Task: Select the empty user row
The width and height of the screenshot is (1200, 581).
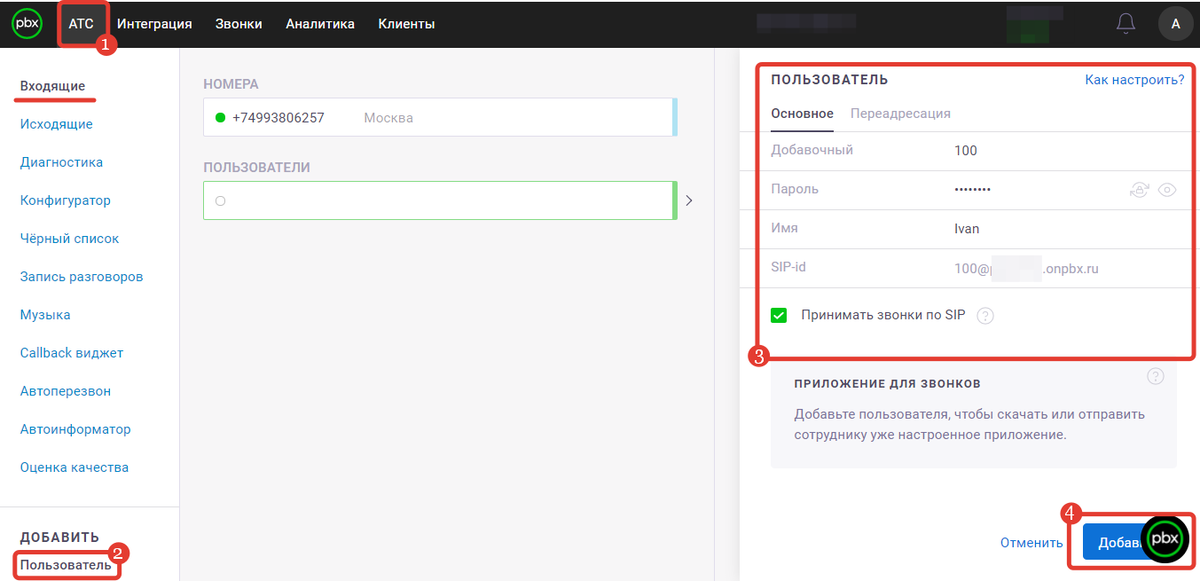Action: pyautogui.click(x=439, y=200)
